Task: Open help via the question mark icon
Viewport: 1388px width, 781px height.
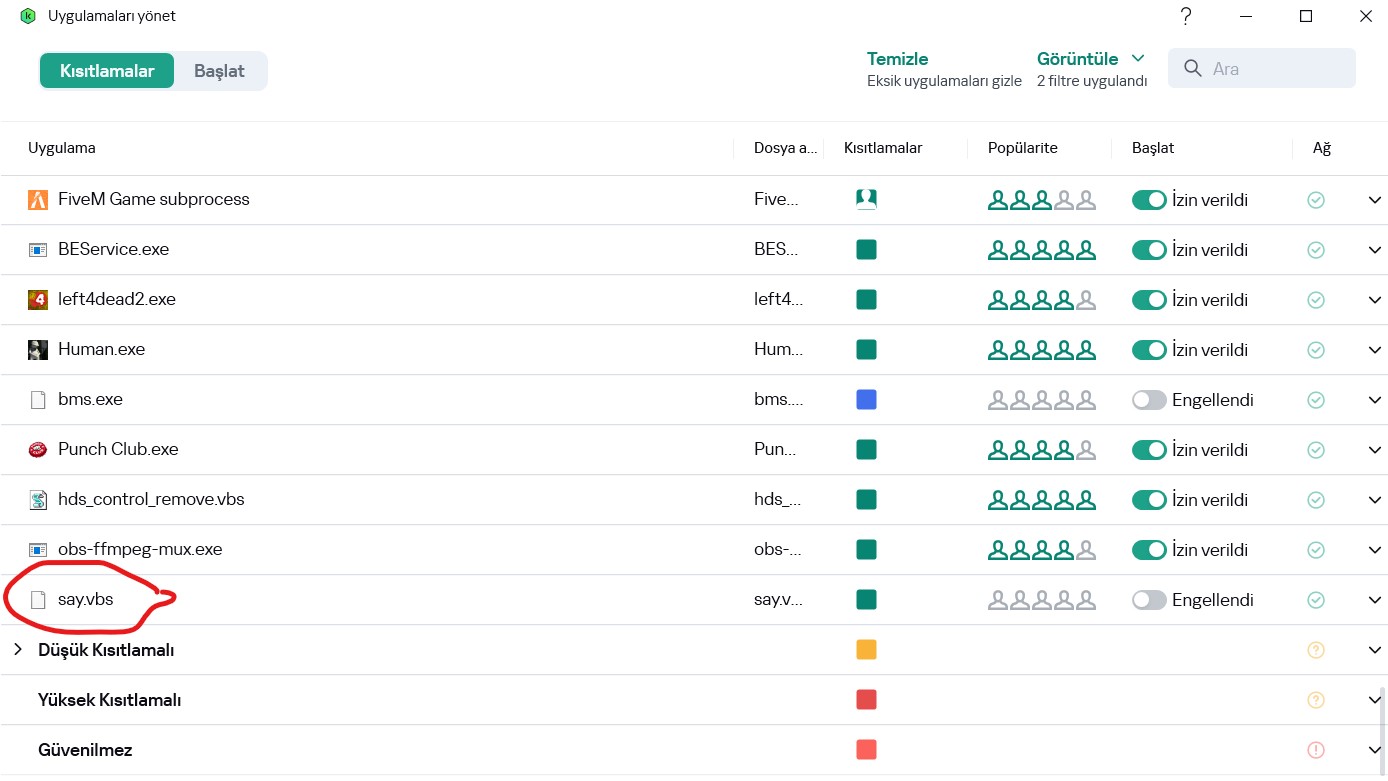Action: pyautogui.click(x=1186, y=16)
